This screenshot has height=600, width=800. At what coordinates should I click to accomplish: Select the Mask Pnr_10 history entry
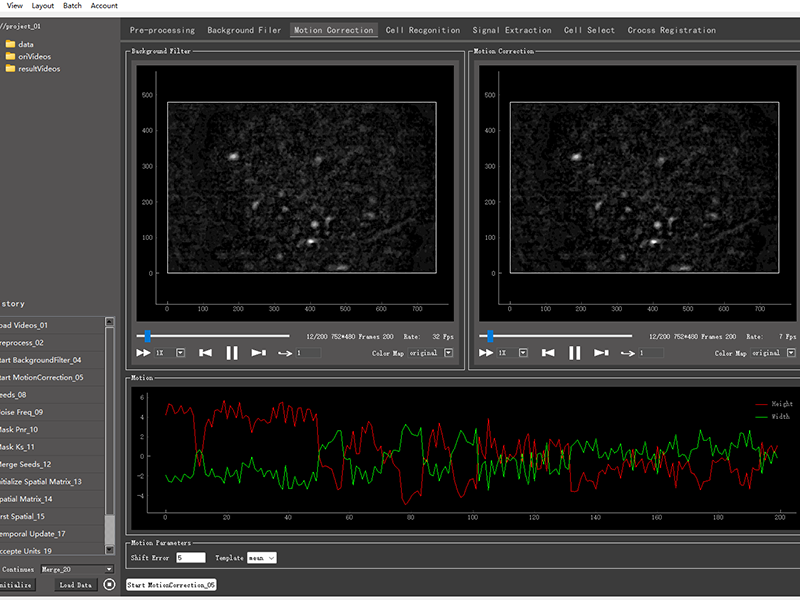(51, 429)
